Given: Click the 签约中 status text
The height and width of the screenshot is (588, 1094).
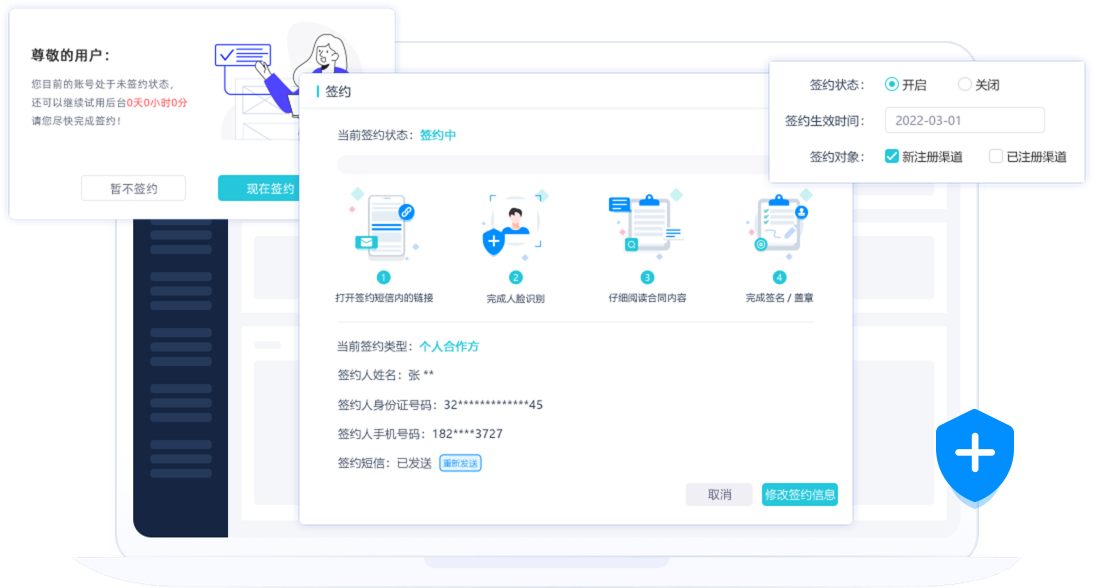Looking at the screenshot, I should [x=437, y=135].
